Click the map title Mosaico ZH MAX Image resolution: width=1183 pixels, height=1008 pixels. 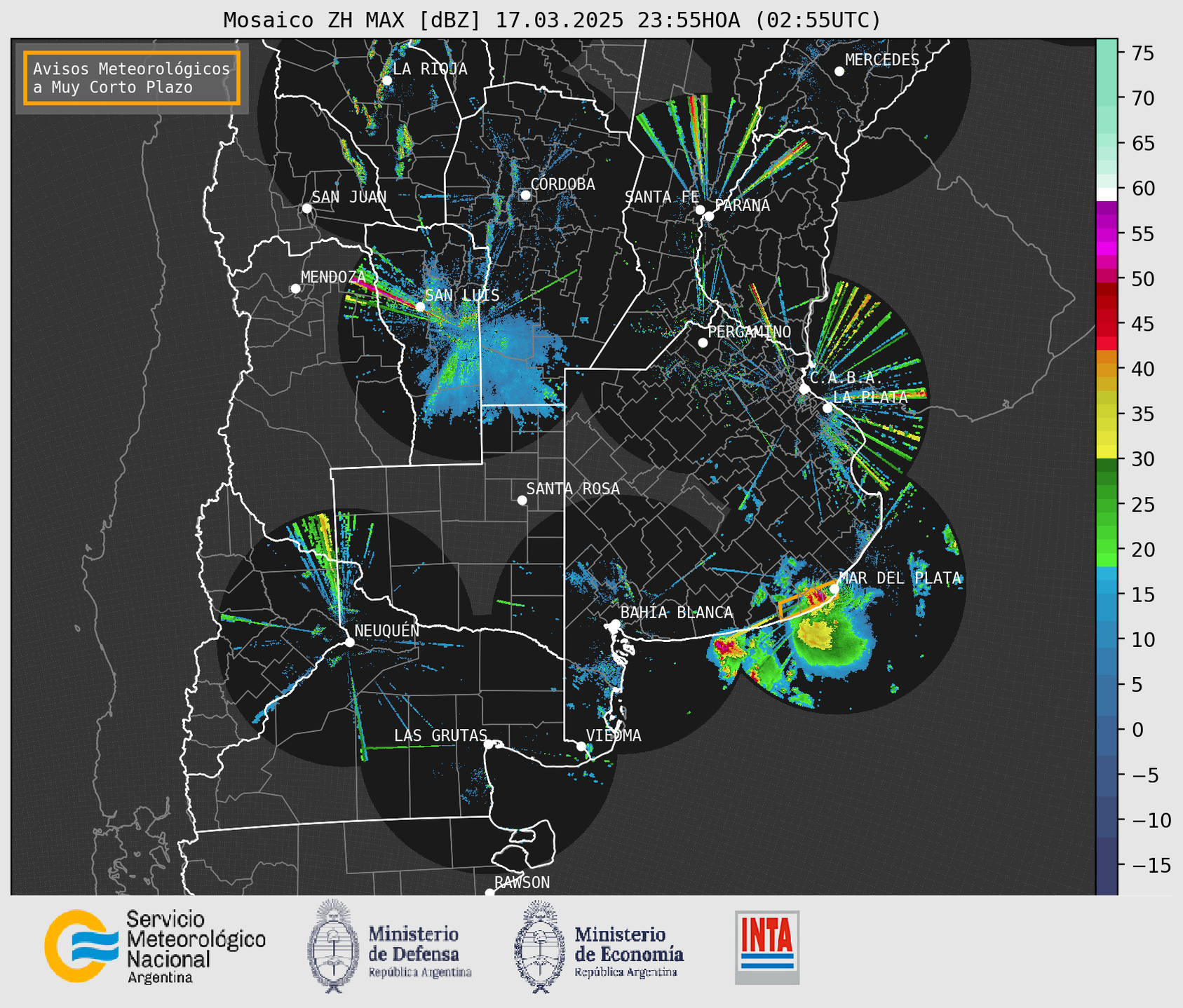[552, 20]
